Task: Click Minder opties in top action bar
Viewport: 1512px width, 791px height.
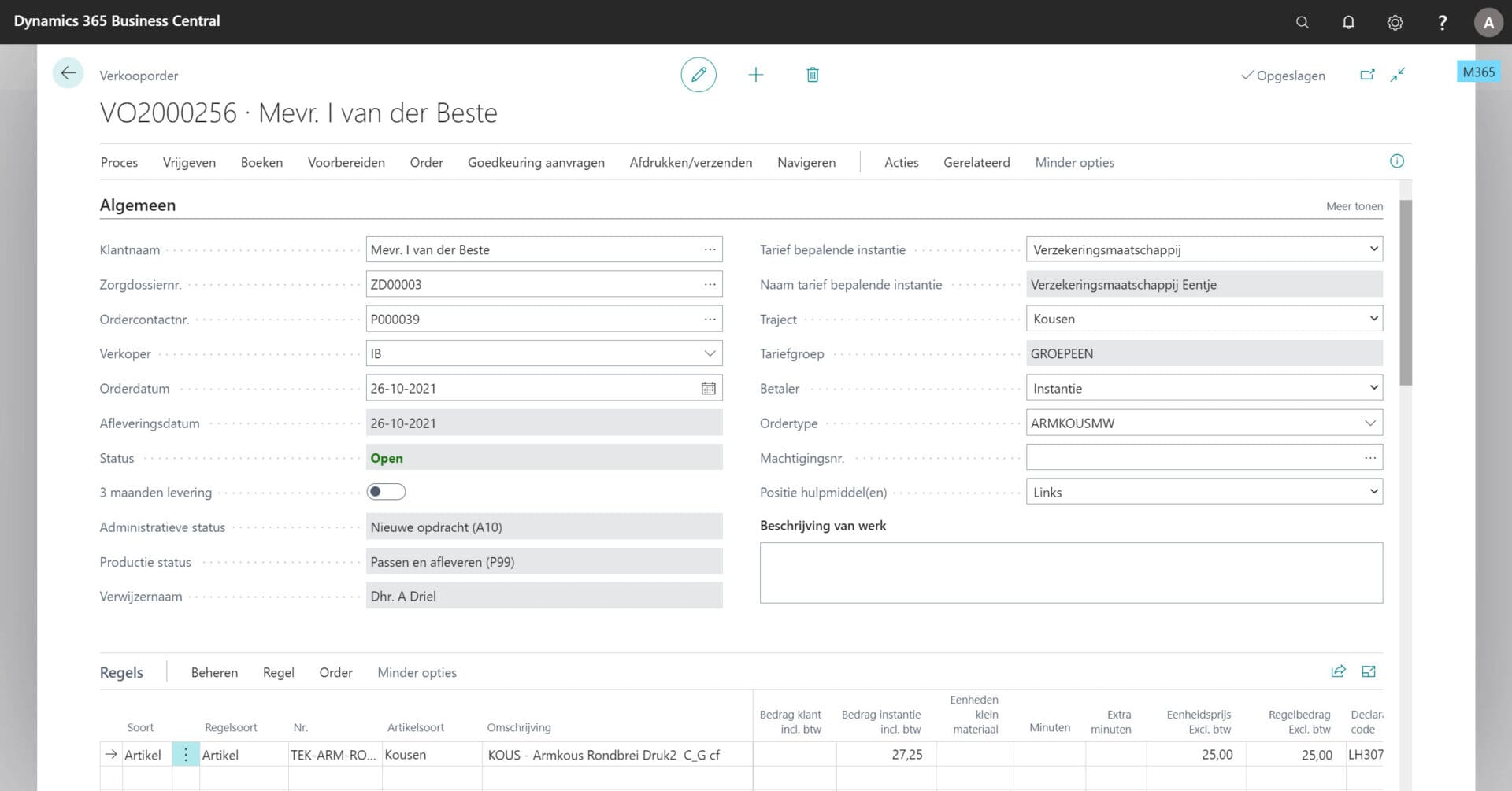Action: (1074, 162)
